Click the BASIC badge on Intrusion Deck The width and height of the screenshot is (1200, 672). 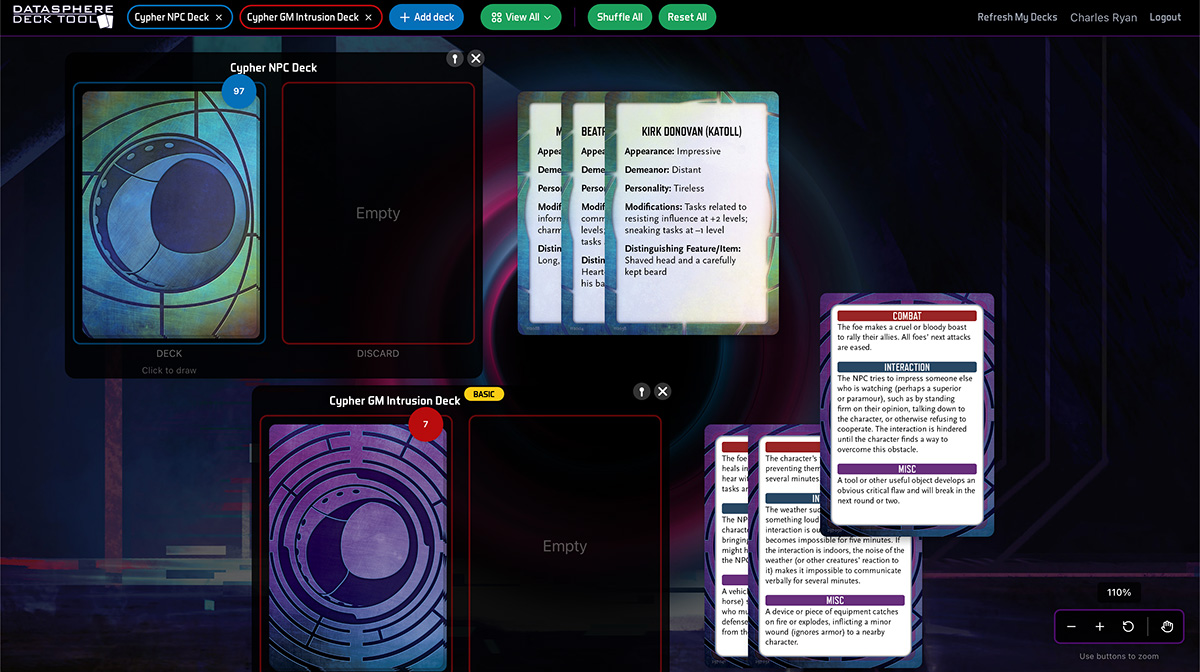tap(484, 394)
